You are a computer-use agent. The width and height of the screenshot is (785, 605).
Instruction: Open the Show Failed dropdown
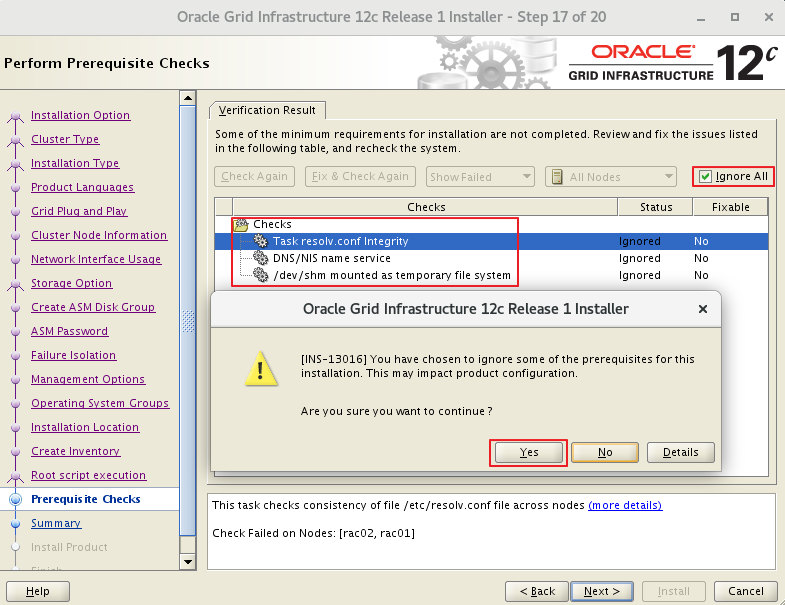[x=480, y=177]
